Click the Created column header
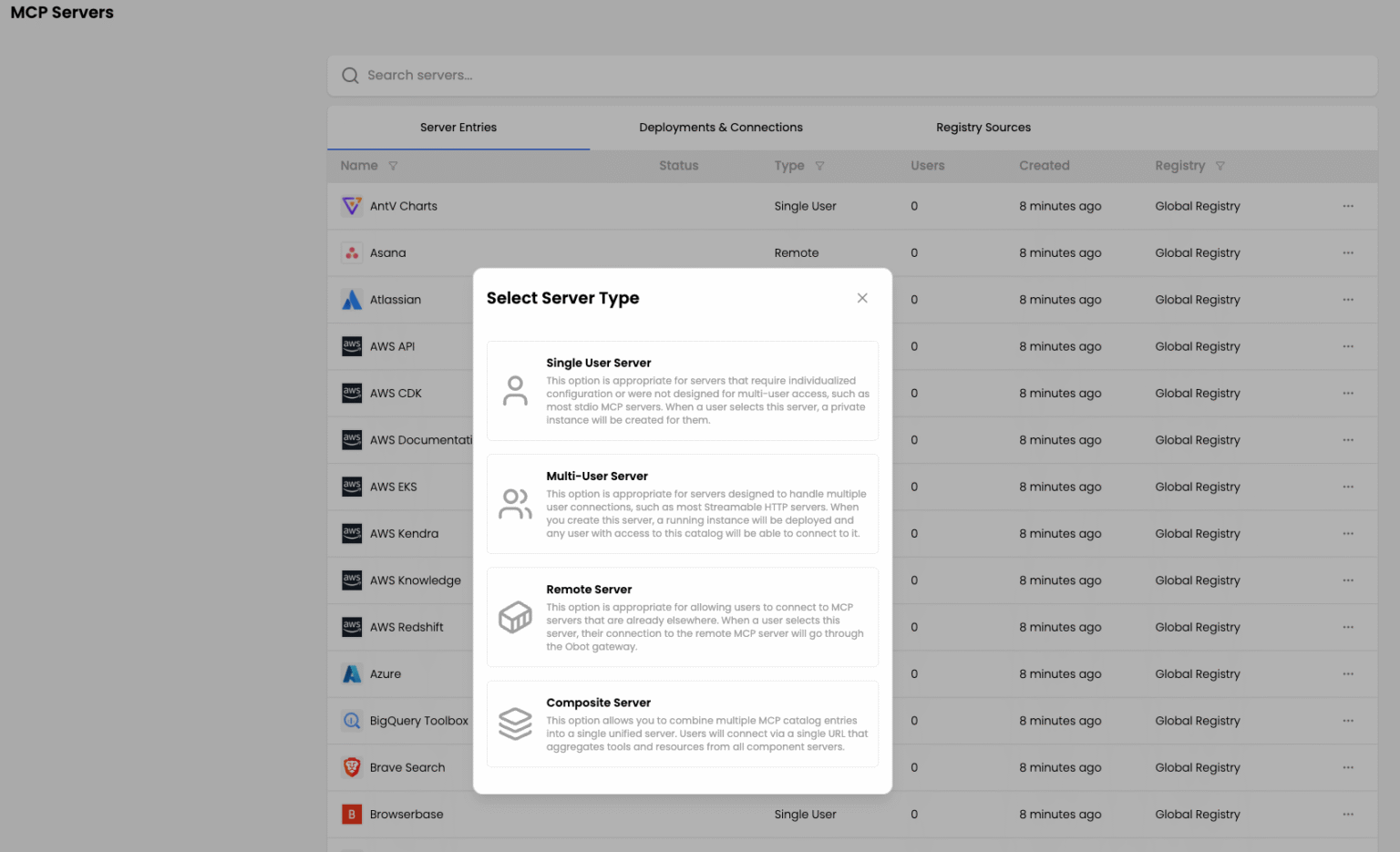Viewport: 1400px width, 852px height. click(1045, 166)
